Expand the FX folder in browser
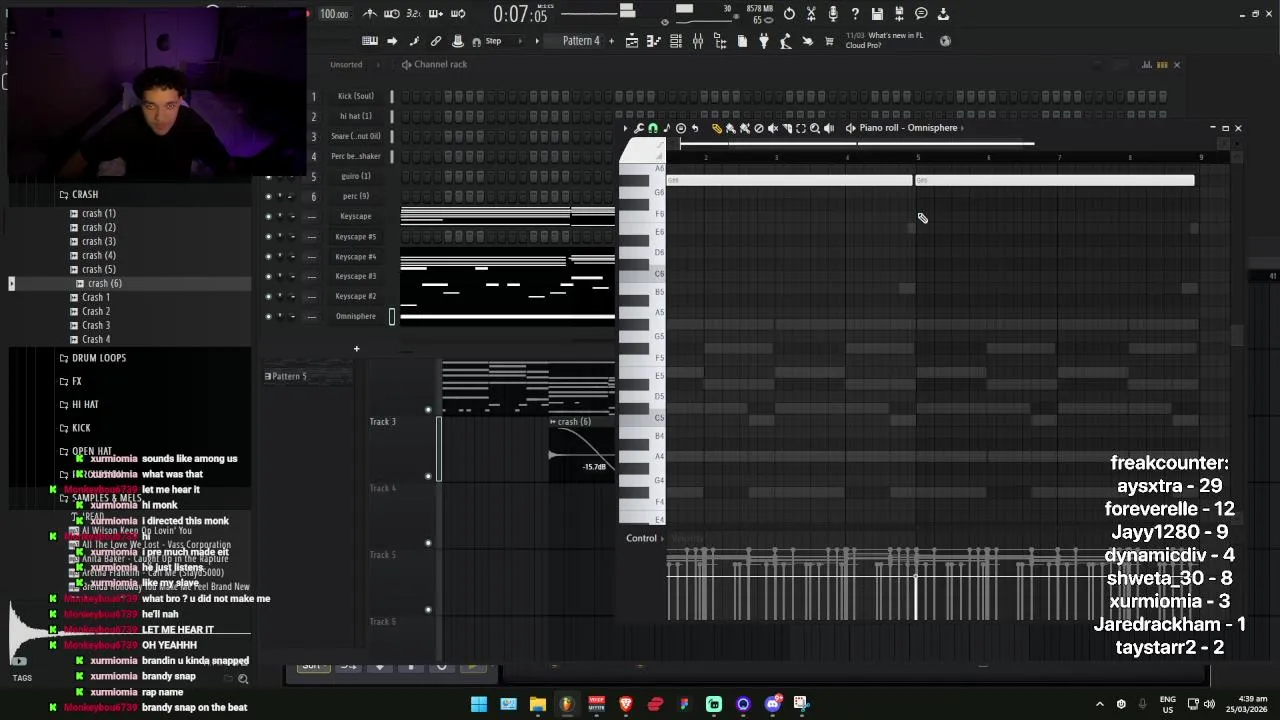 pos(76,381)
